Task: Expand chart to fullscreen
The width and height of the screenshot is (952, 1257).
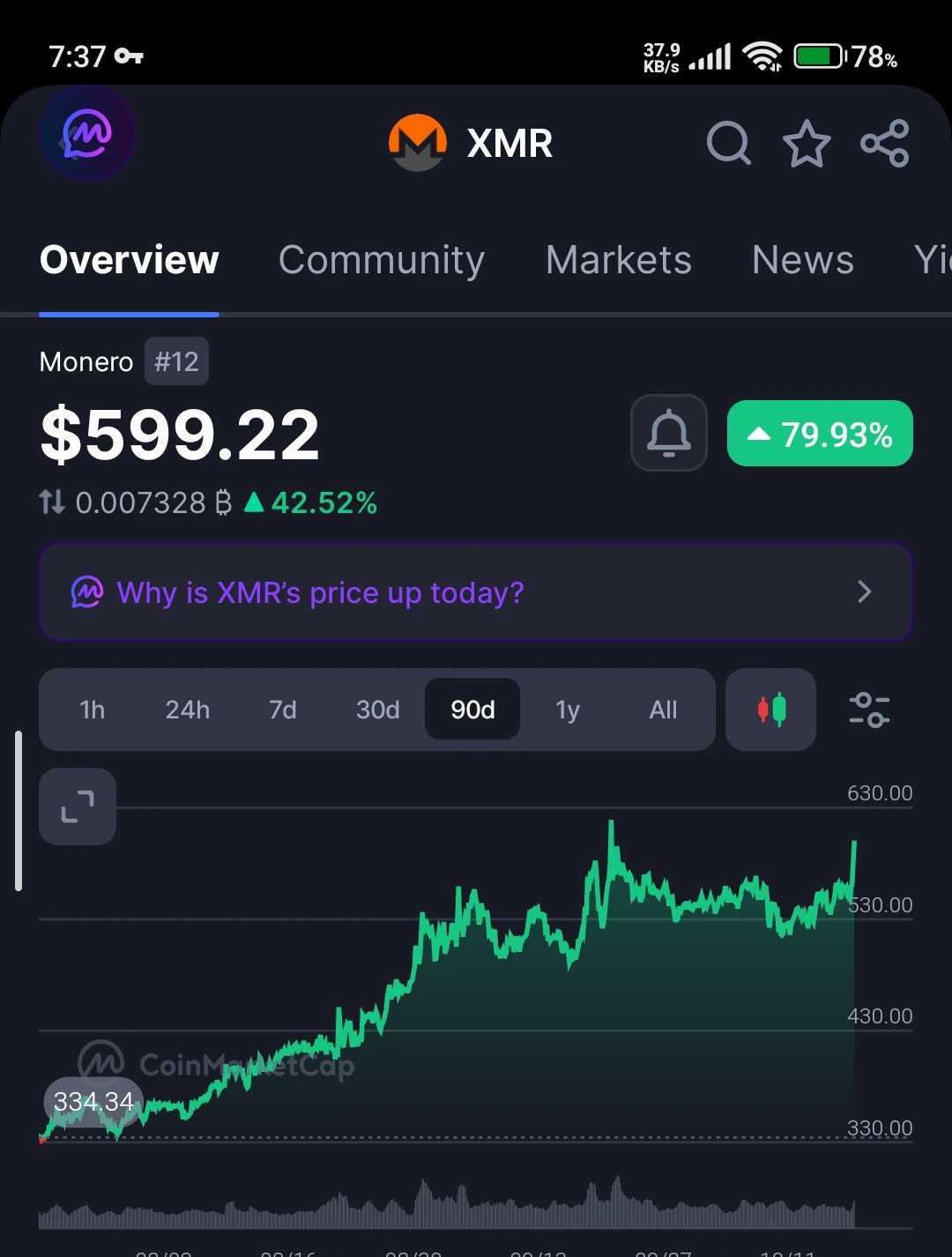Action: pyautogui.click(x=78, y=807)
